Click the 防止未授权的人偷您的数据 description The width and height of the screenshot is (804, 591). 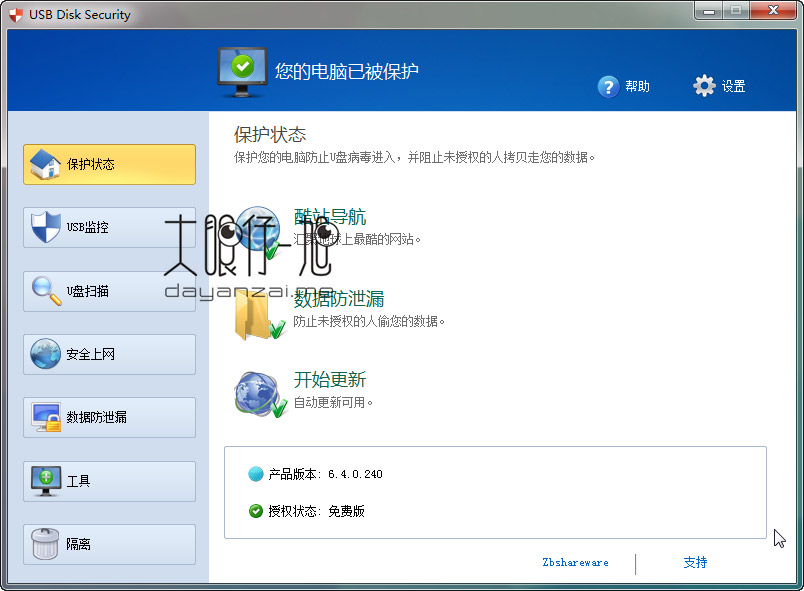(x=369, y=321)
